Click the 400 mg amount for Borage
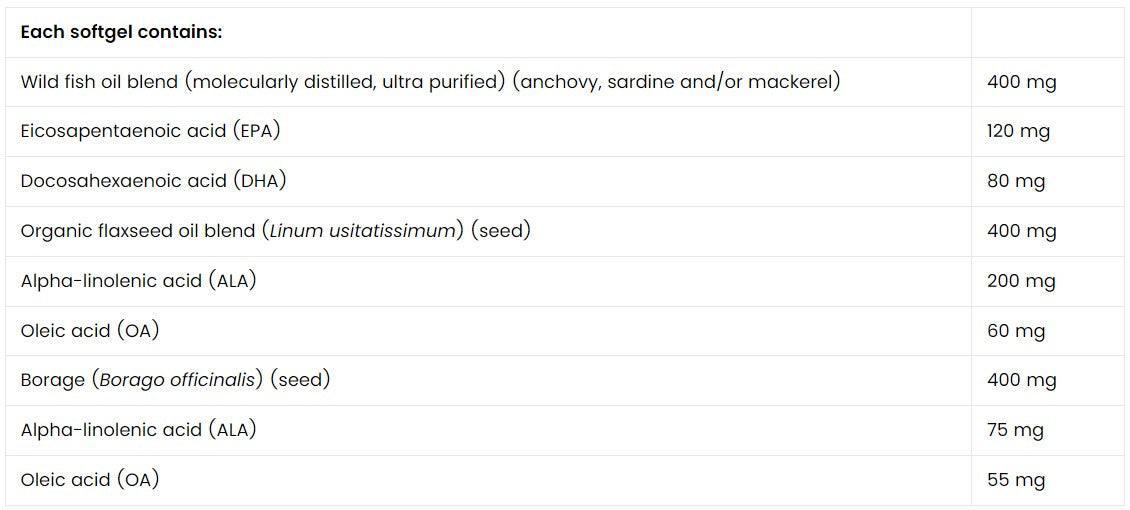Screen dimensions: 1130x510 coord(1021,380)
